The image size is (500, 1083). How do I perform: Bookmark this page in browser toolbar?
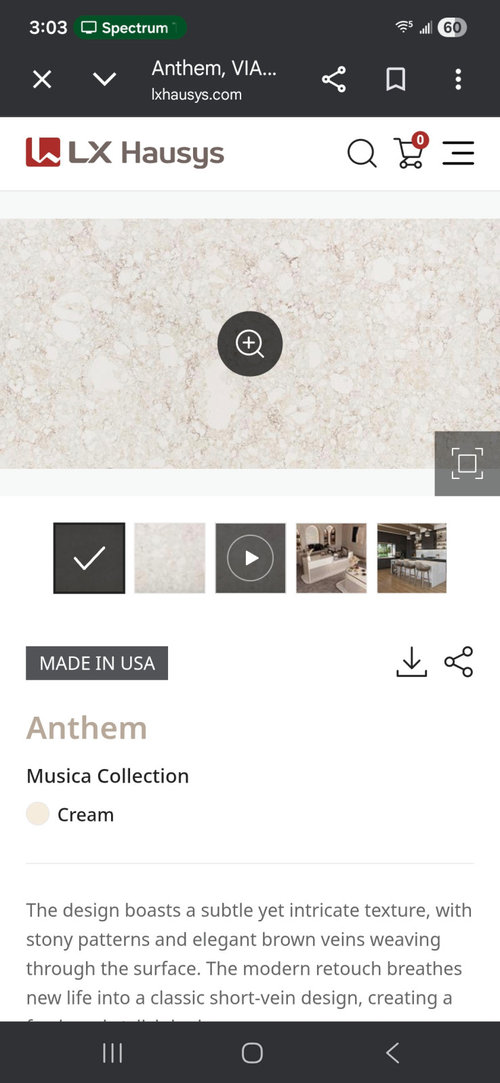point(395,80)
